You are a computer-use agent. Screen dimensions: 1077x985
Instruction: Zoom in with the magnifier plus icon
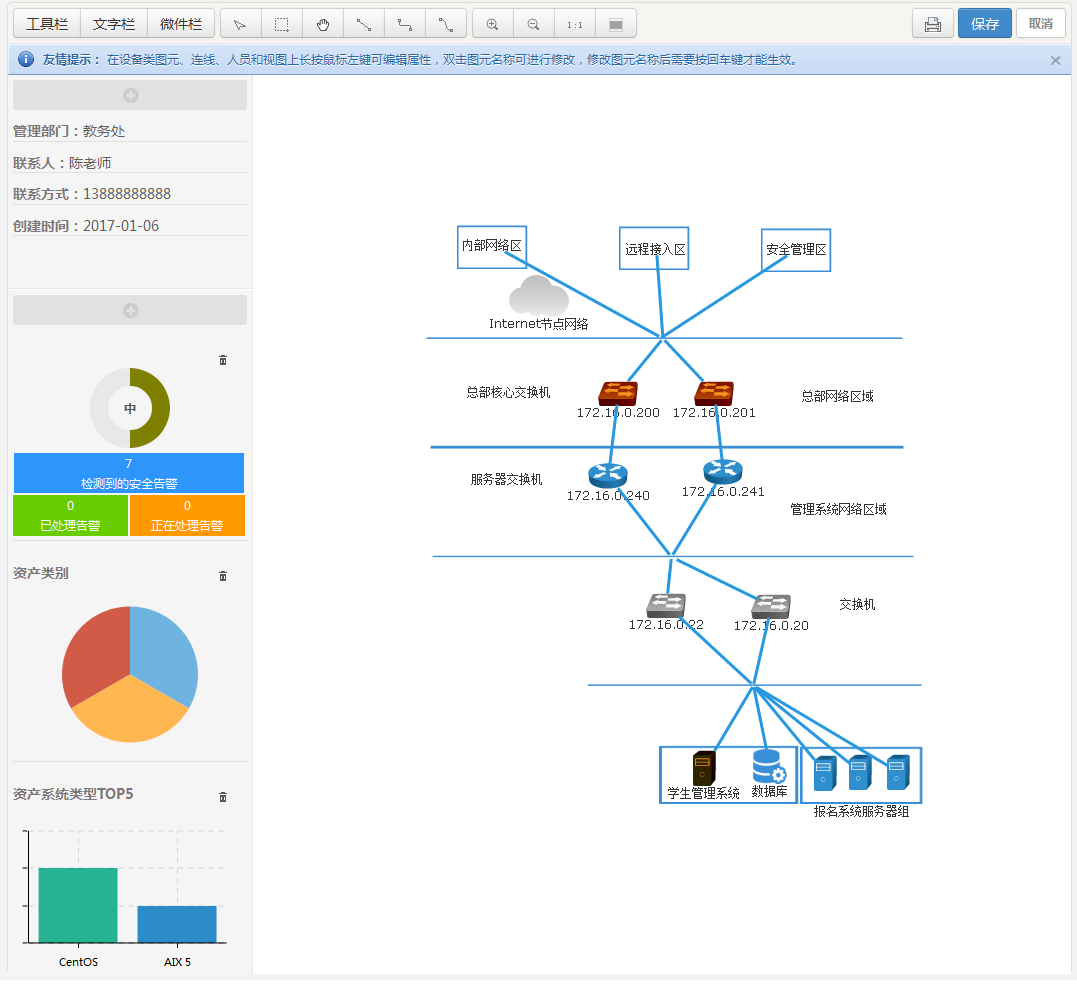click(x=492, y=24)
